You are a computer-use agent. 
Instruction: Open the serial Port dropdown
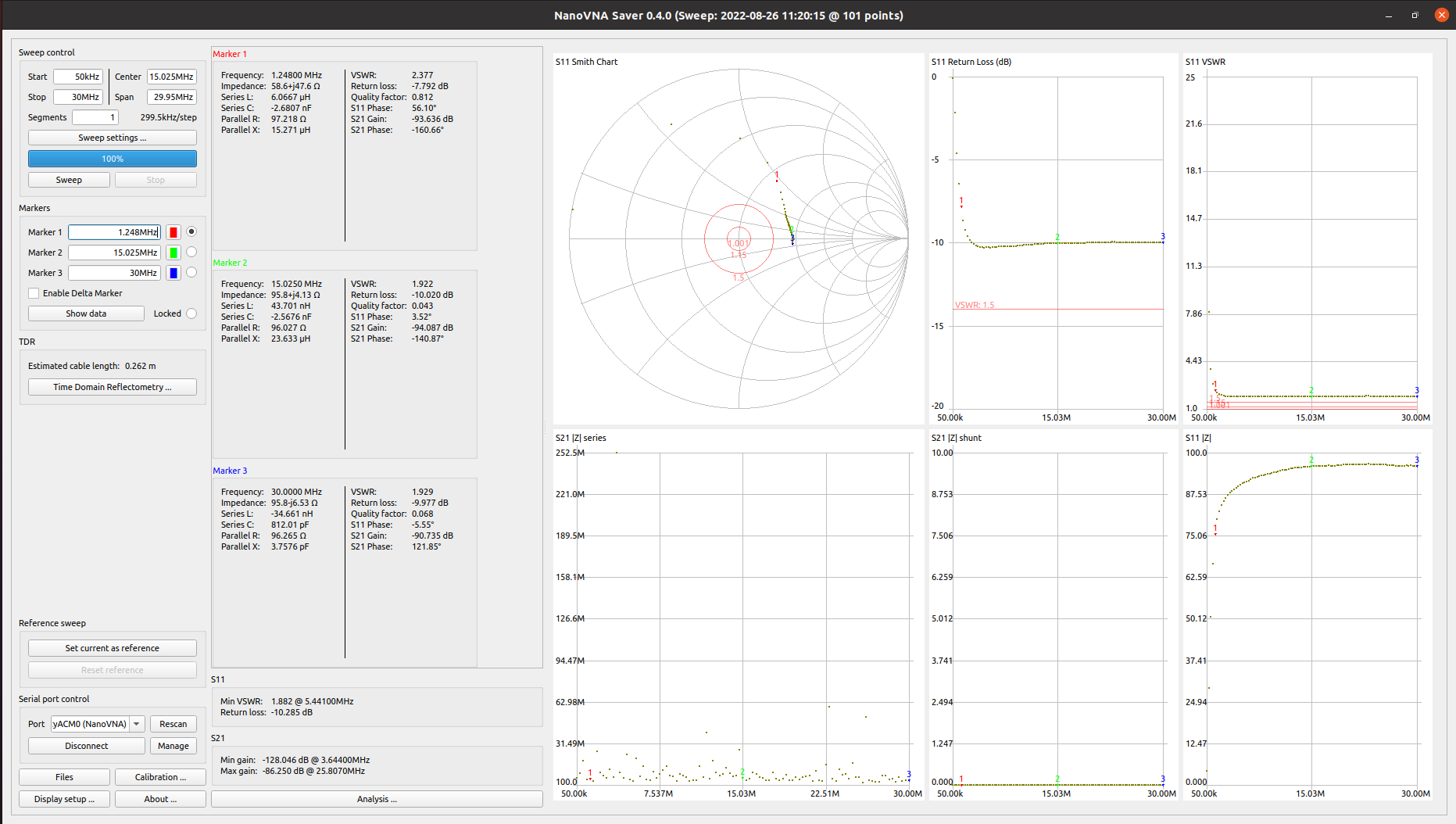click(98, 724)
